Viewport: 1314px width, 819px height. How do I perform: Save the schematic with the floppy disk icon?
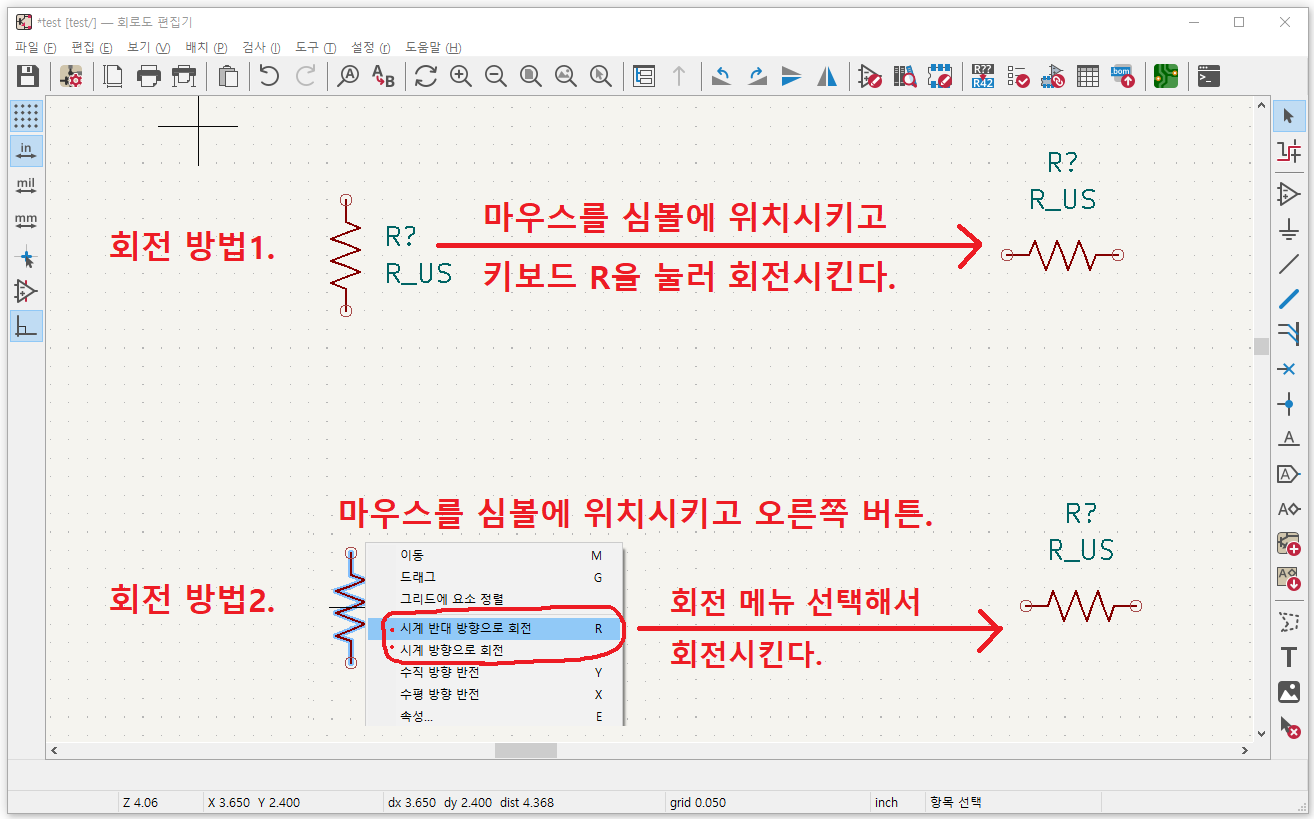point(28,76)
